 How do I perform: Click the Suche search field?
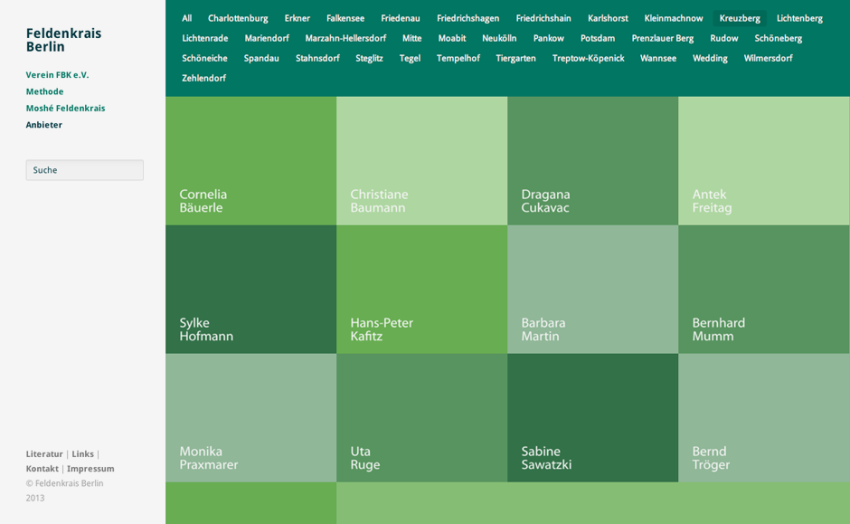click(84, 170)
